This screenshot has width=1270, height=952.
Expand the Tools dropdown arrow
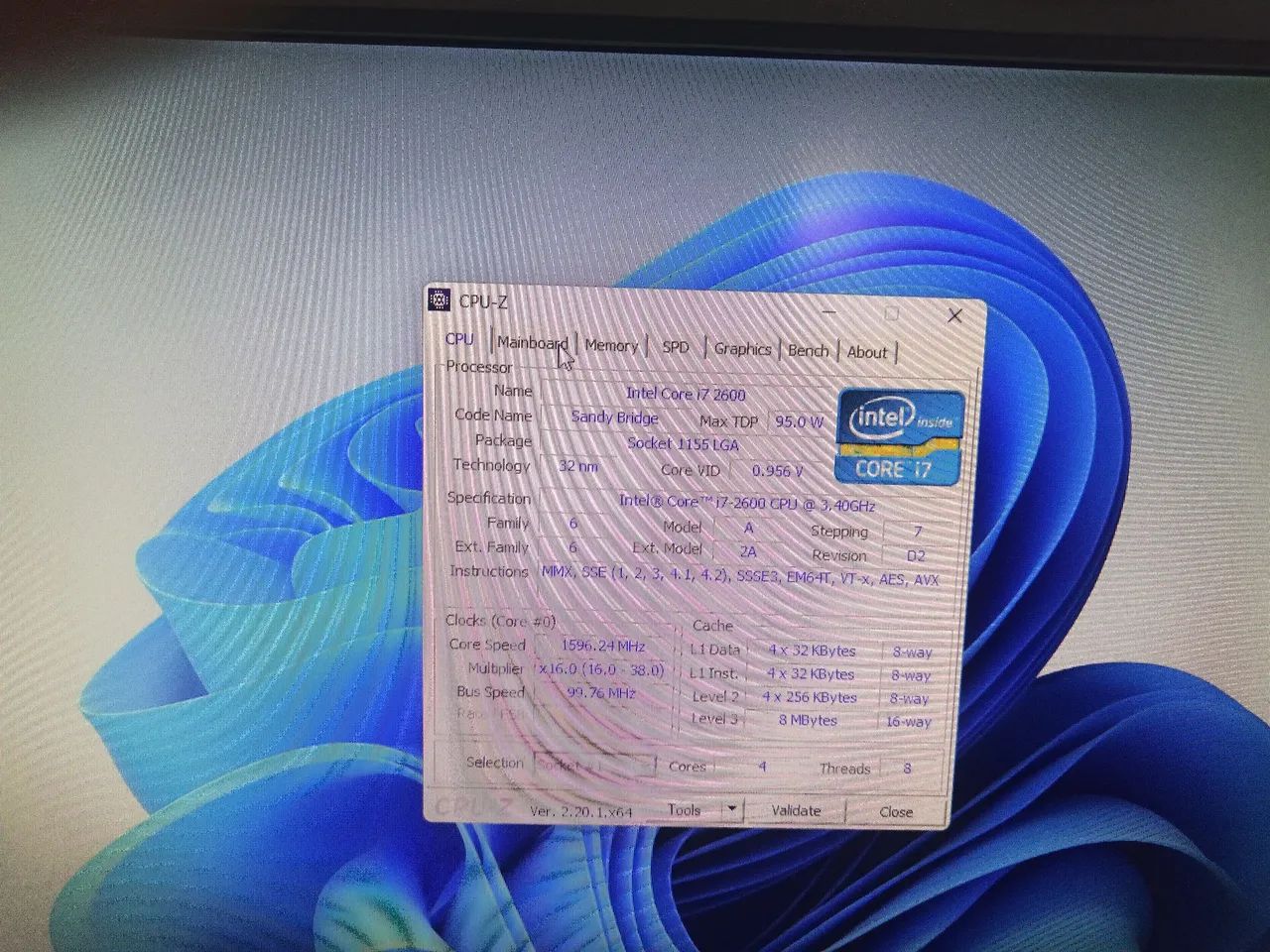pyautogui.click(x=732, y=810)
